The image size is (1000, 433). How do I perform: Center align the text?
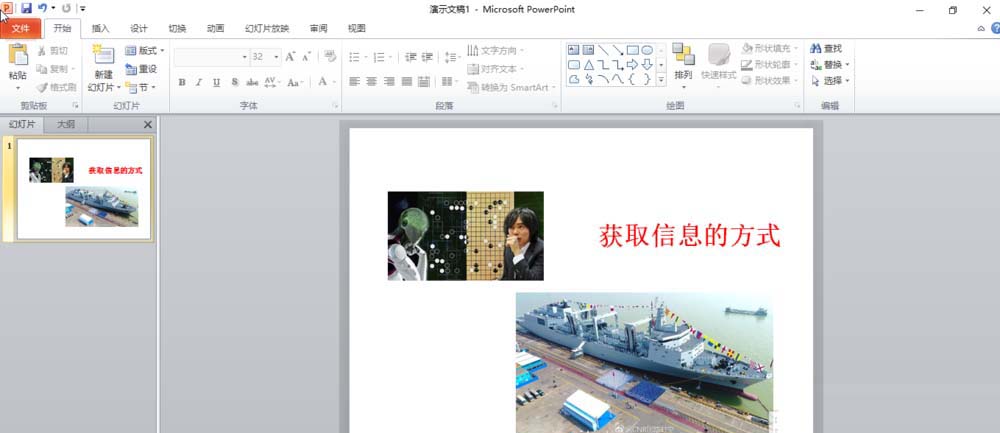point(372,82)
